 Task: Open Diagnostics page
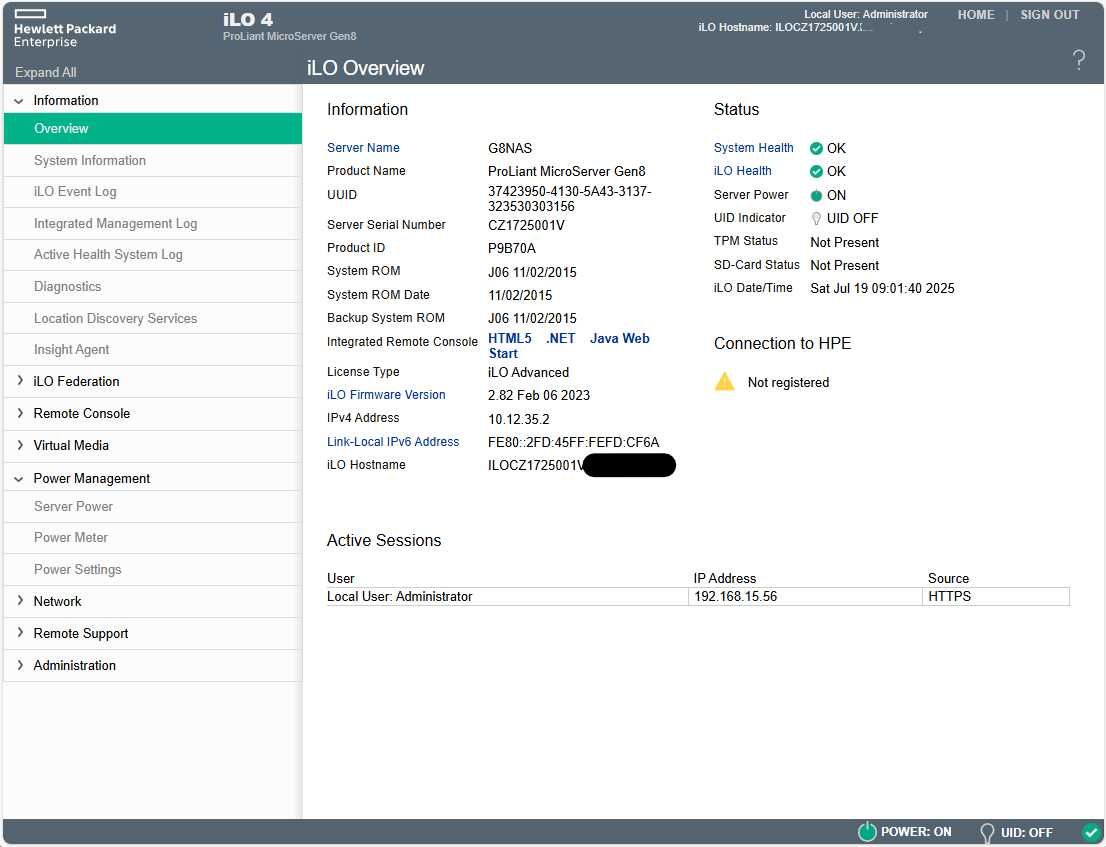pos(152,286)
